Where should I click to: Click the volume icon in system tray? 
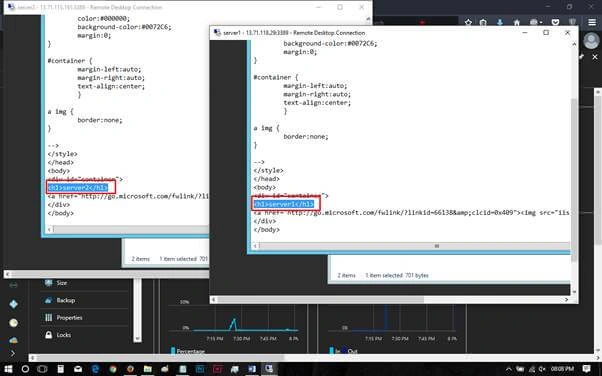(542, 369)
